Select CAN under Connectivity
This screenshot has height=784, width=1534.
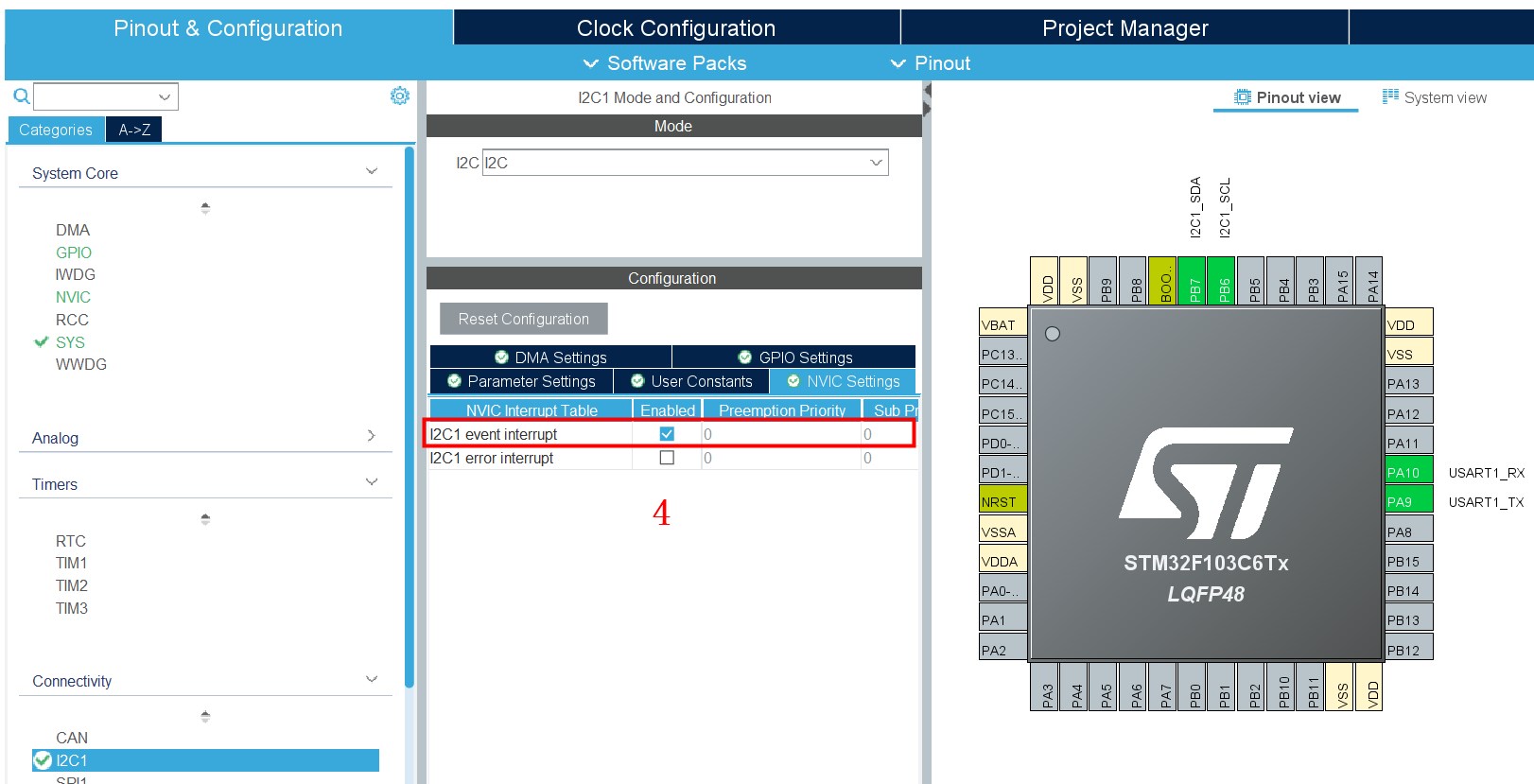72,738
